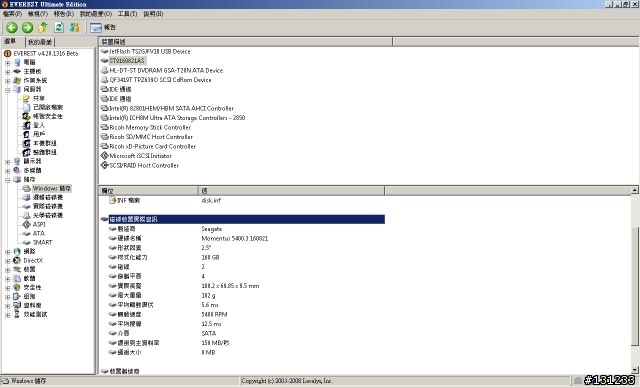Expand the DirectX tree node
The image size is (640, 388).
[8, 261]
